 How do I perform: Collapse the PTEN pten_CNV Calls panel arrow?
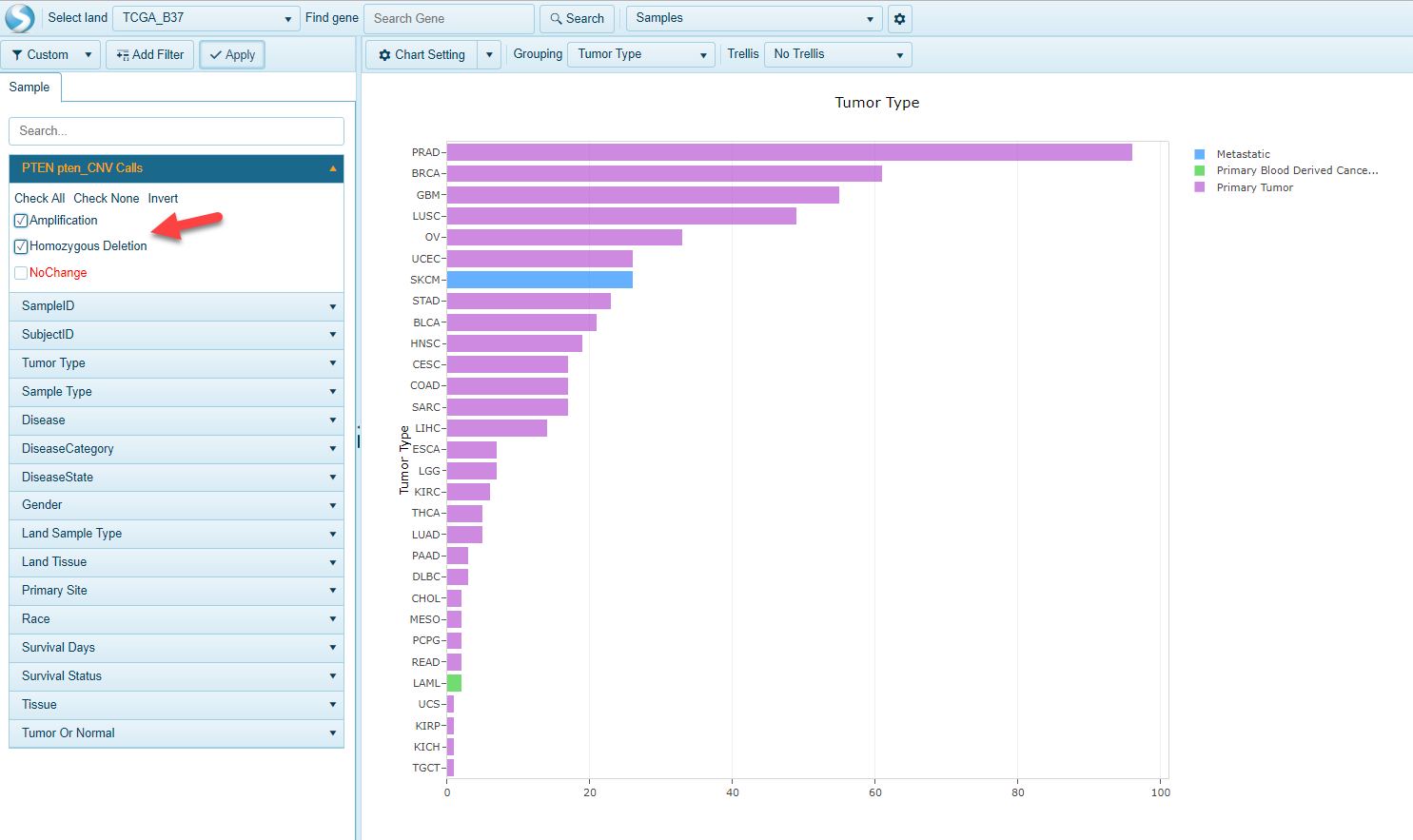[x=333, y=168]
